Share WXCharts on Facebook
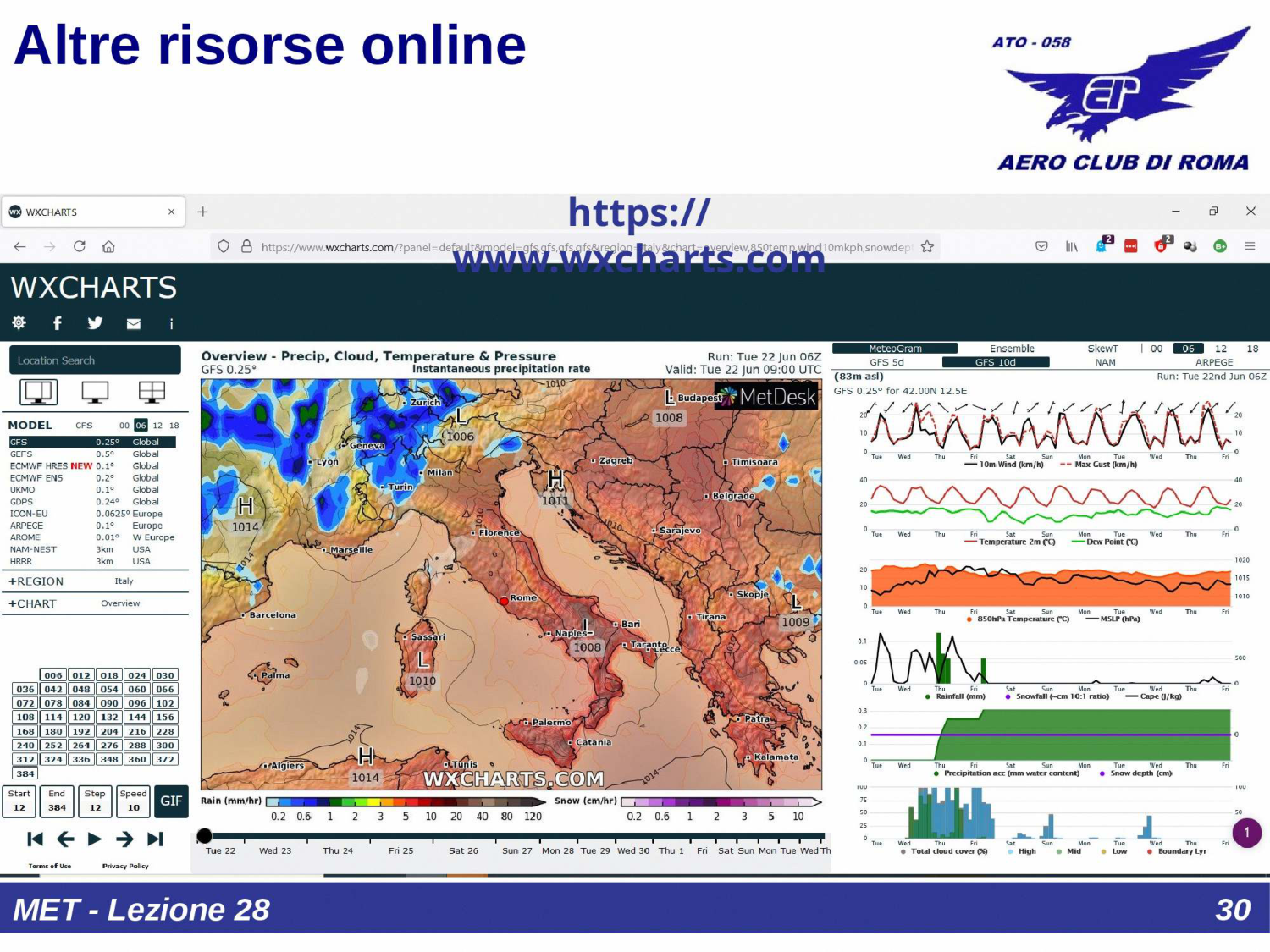 58,322
